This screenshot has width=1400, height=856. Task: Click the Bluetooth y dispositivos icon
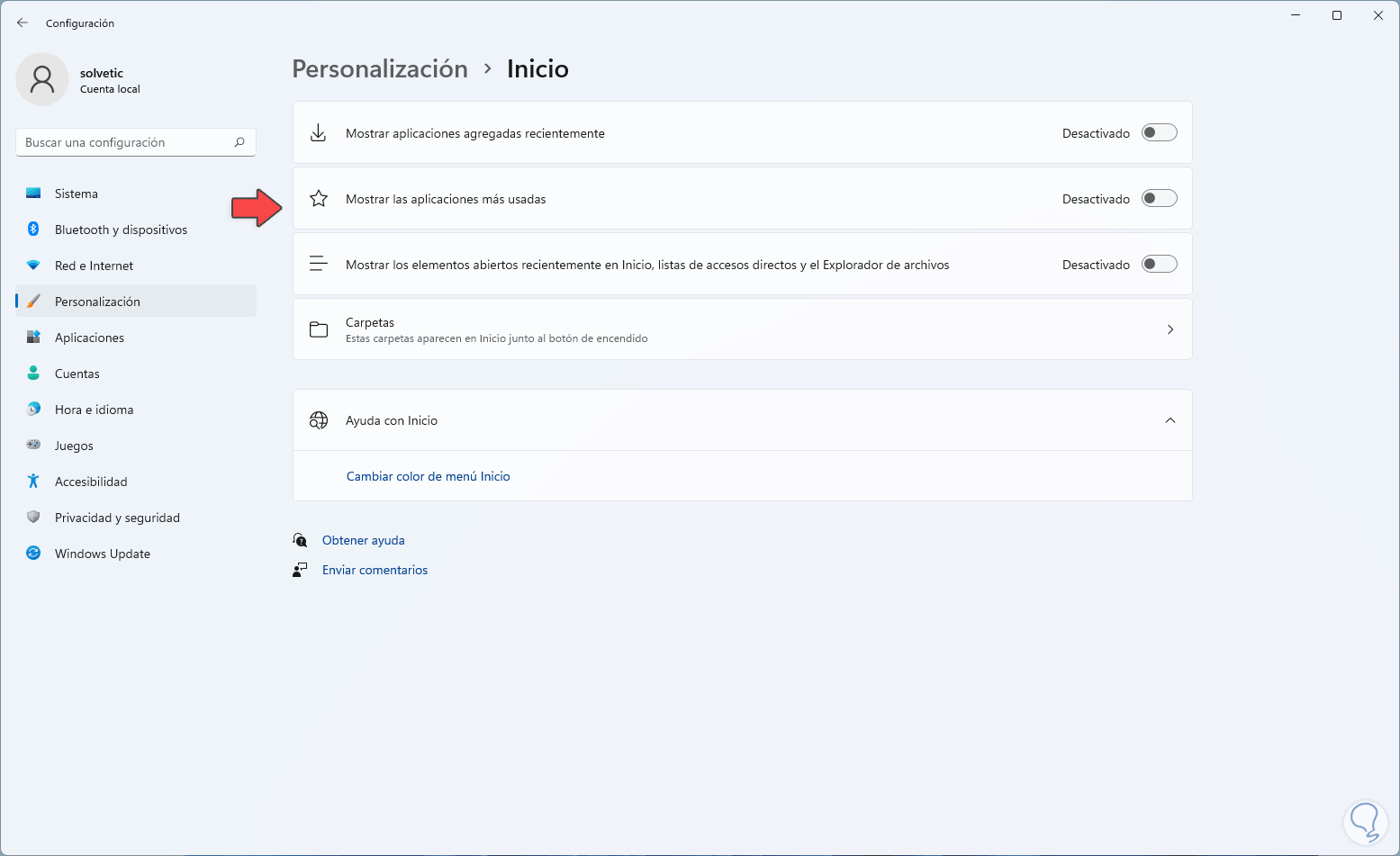33,230
